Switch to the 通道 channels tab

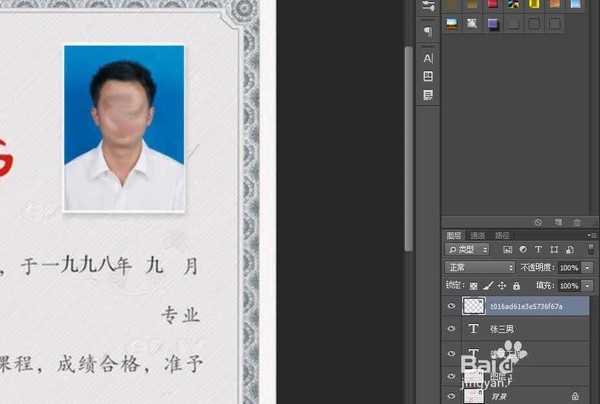[x=477, y=235]
